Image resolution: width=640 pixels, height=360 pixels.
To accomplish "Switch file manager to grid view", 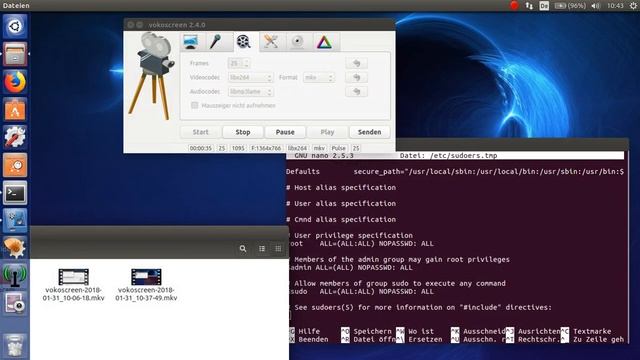I will tap(278, 249).
